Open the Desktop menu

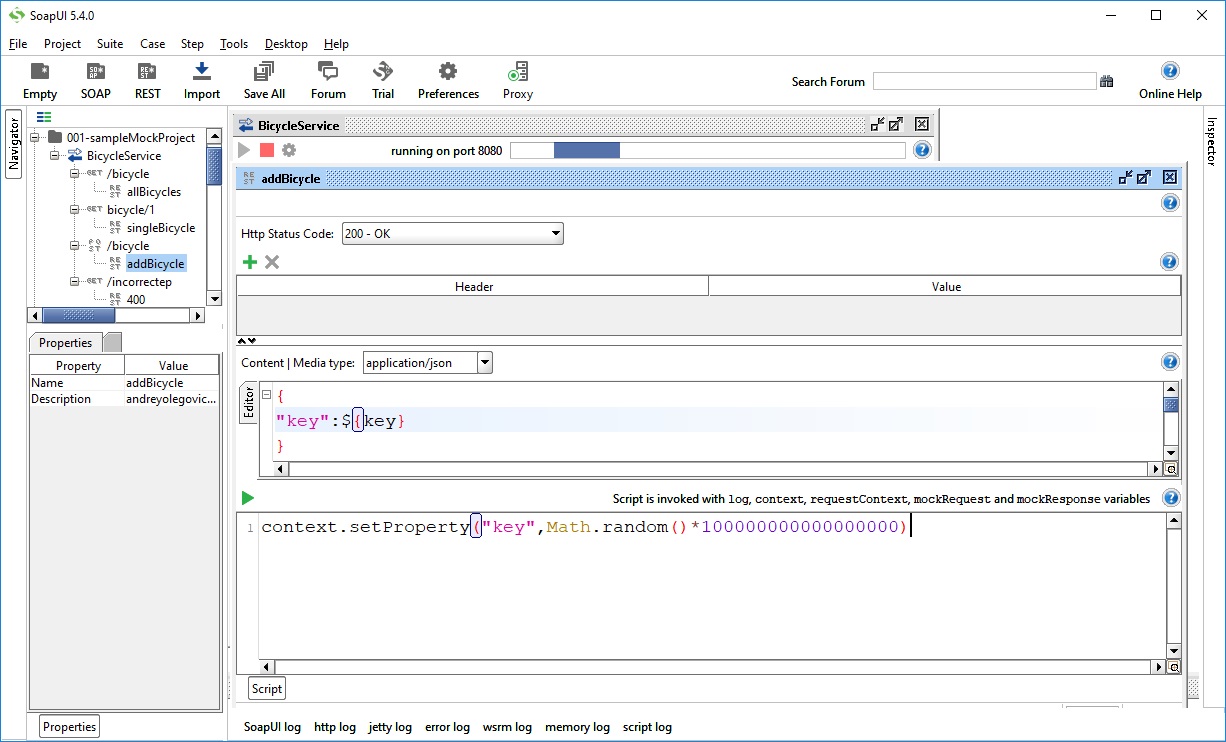click(x=286, y=44)
